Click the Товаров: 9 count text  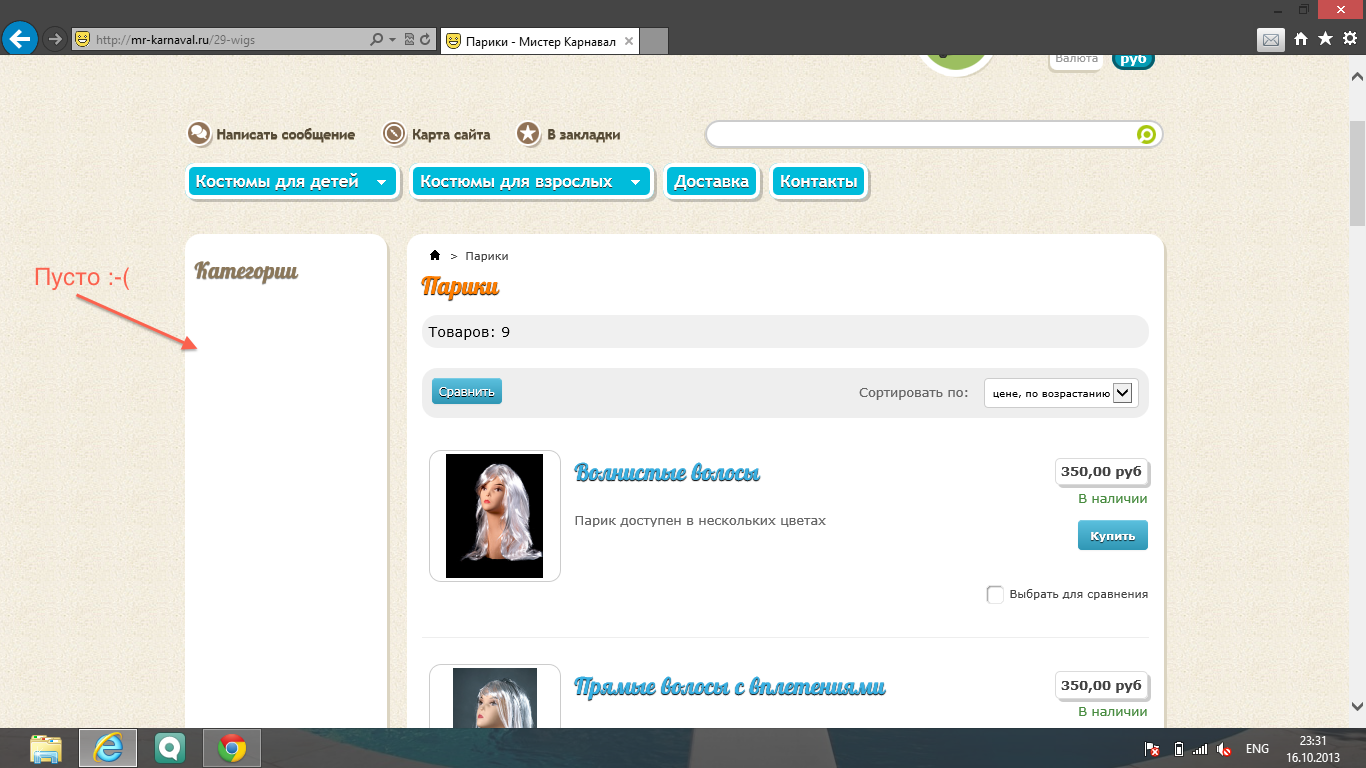click(x=469, y=332)
